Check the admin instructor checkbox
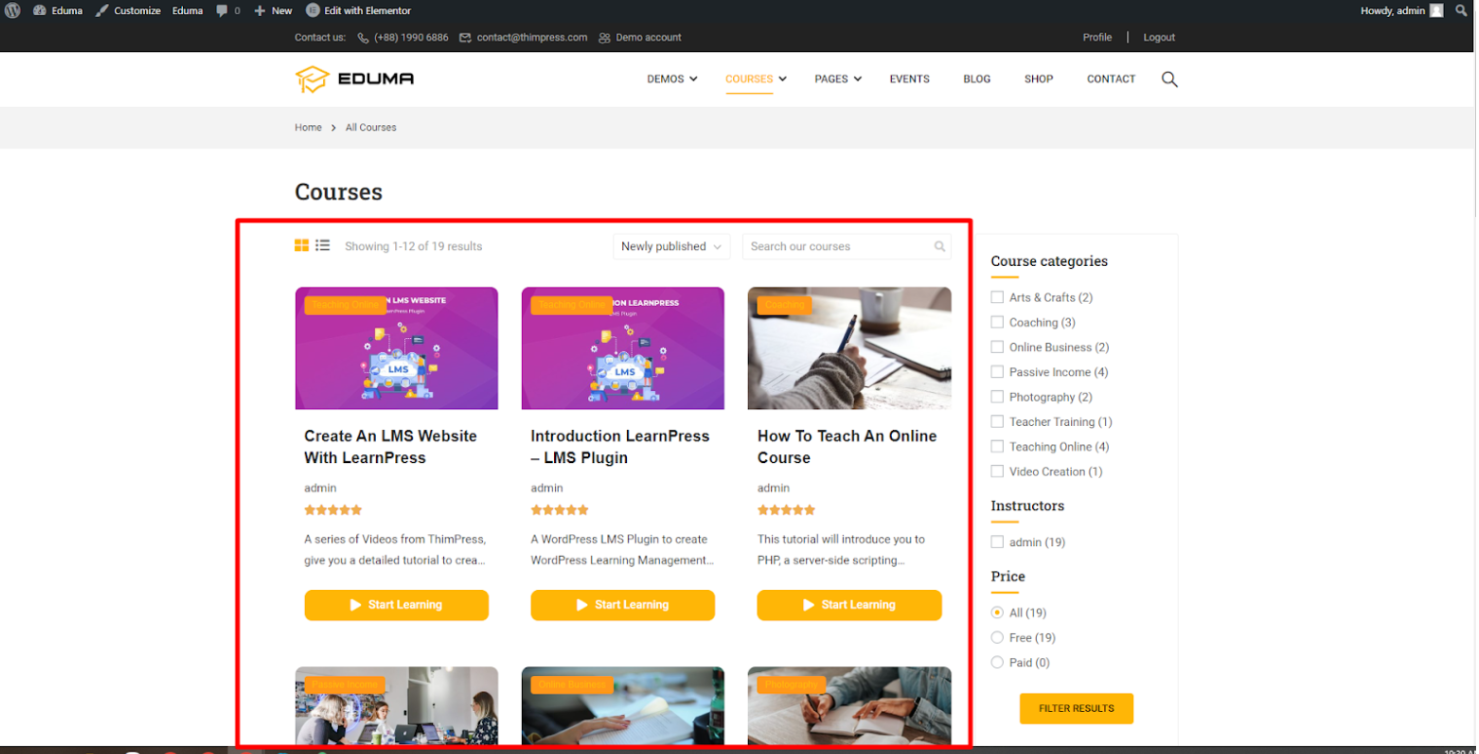 pyautogui.click(x=997, y=542)
